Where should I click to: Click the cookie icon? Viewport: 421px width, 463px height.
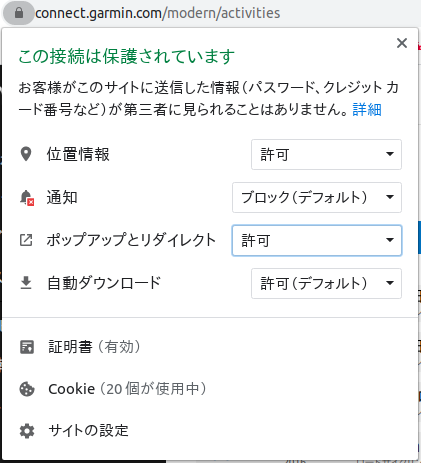[x=27, y=389]
